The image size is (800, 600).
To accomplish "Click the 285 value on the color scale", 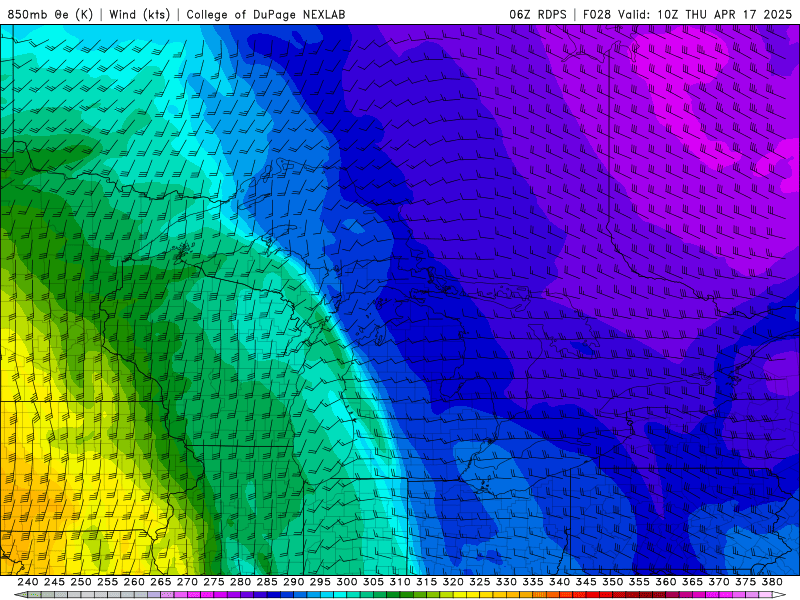I will click(x=267, y=582).
